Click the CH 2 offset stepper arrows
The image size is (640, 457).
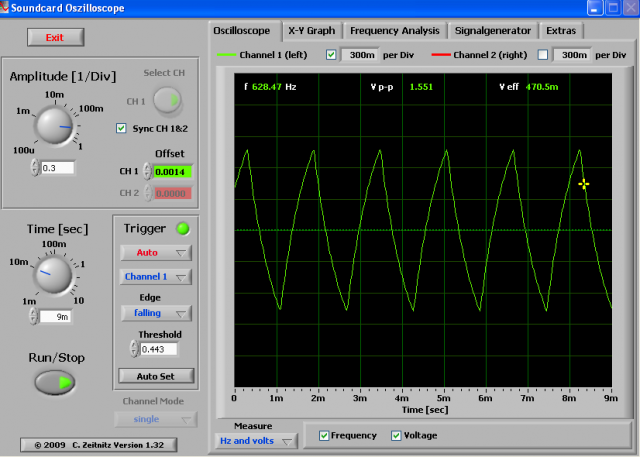click(x=148, y=193)
